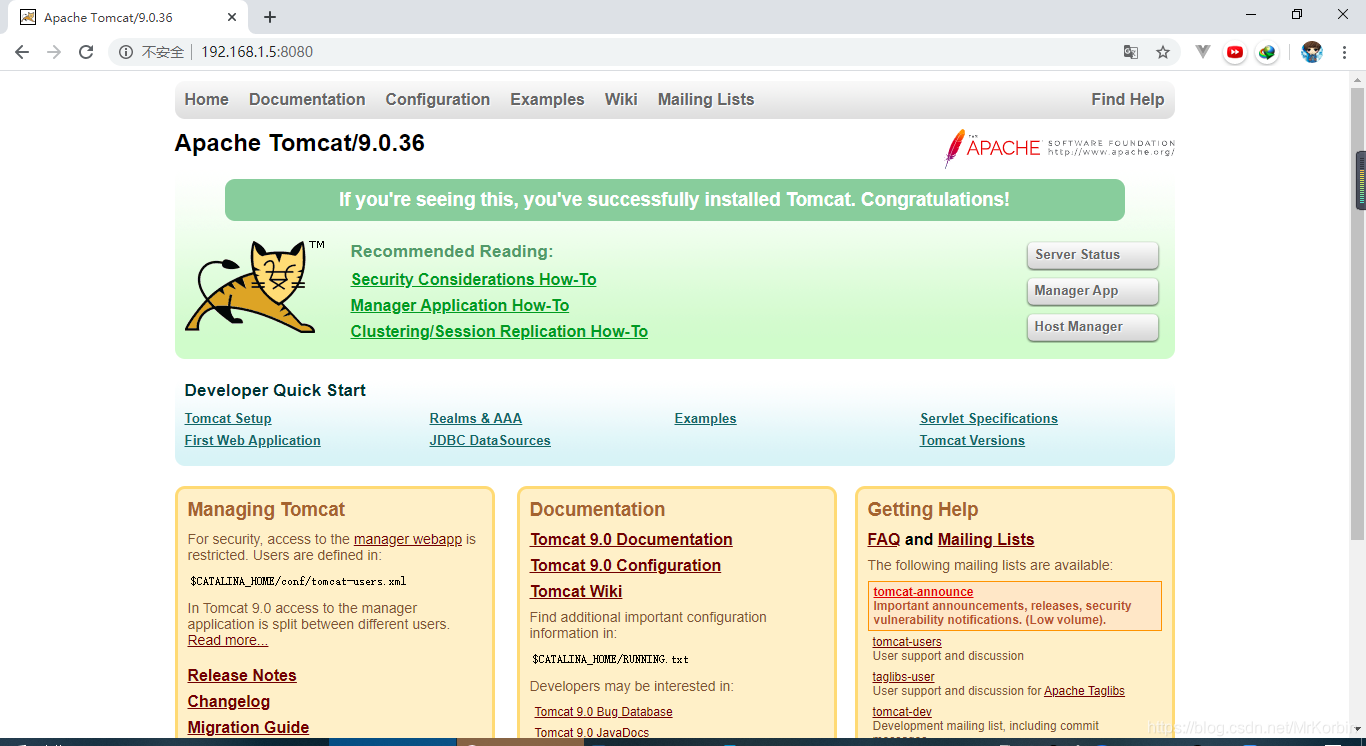Open Wiki in the top navigation bar
This screenshot has height=746, width=1366.
[x=621, y=99]
